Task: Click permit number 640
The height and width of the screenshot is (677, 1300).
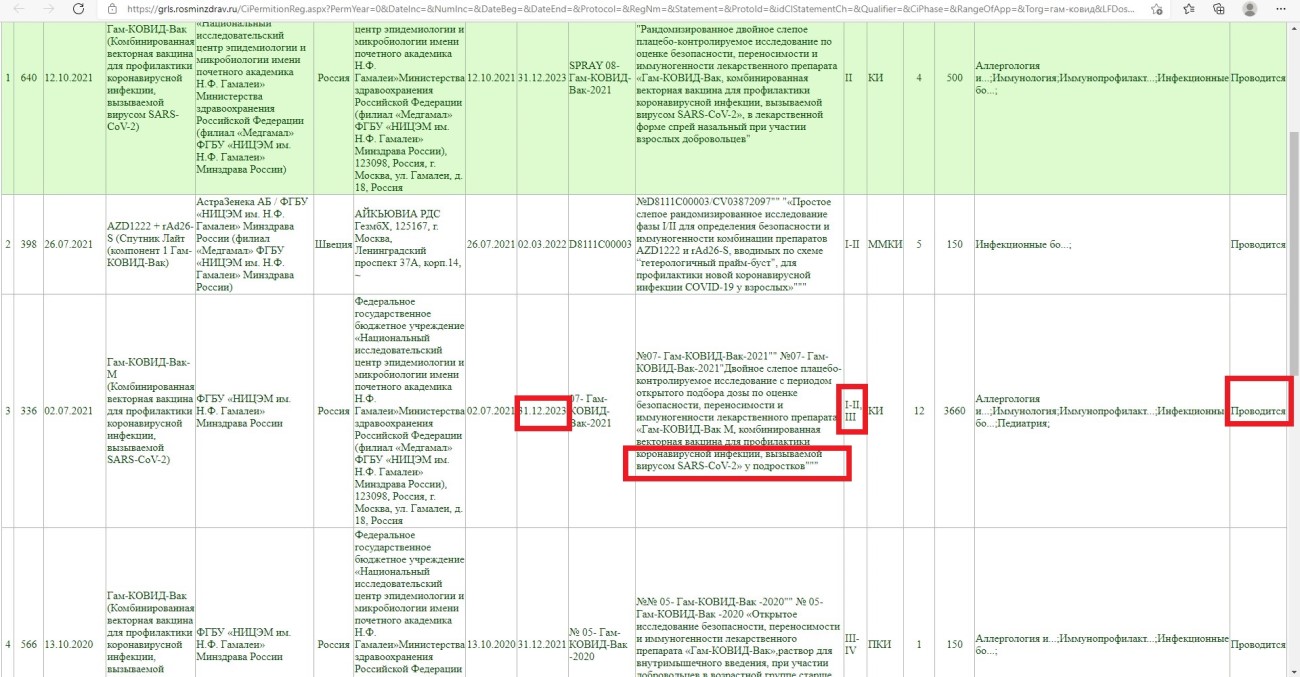Action: [28, 77]
